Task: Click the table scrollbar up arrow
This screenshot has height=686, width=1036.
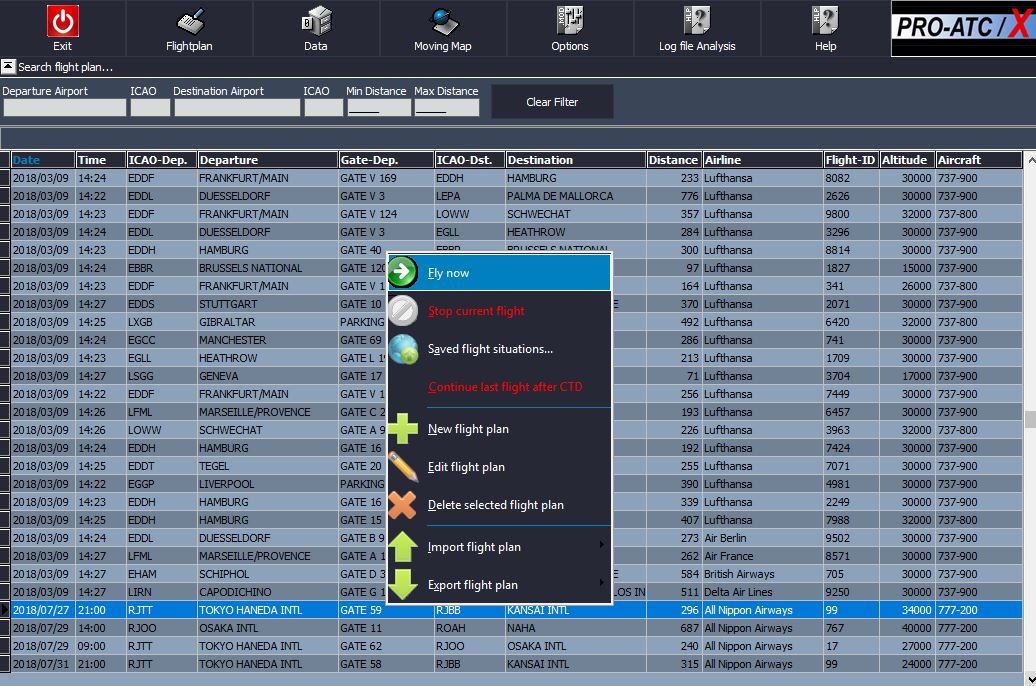Action: click(1029, 159)
